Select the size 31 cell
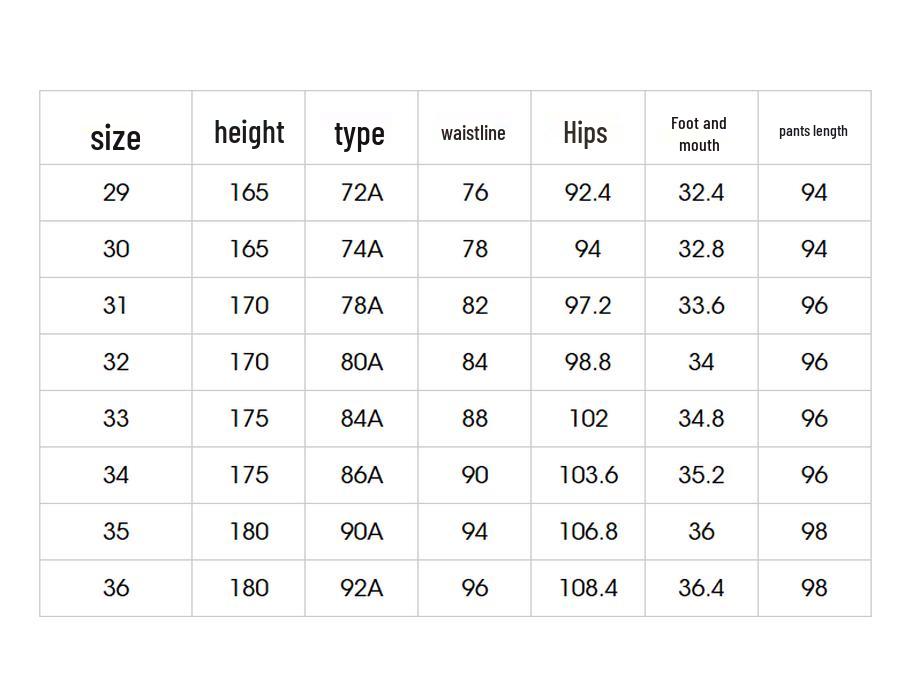Screen dimensions: 911x684 click(x=116, y=305)
